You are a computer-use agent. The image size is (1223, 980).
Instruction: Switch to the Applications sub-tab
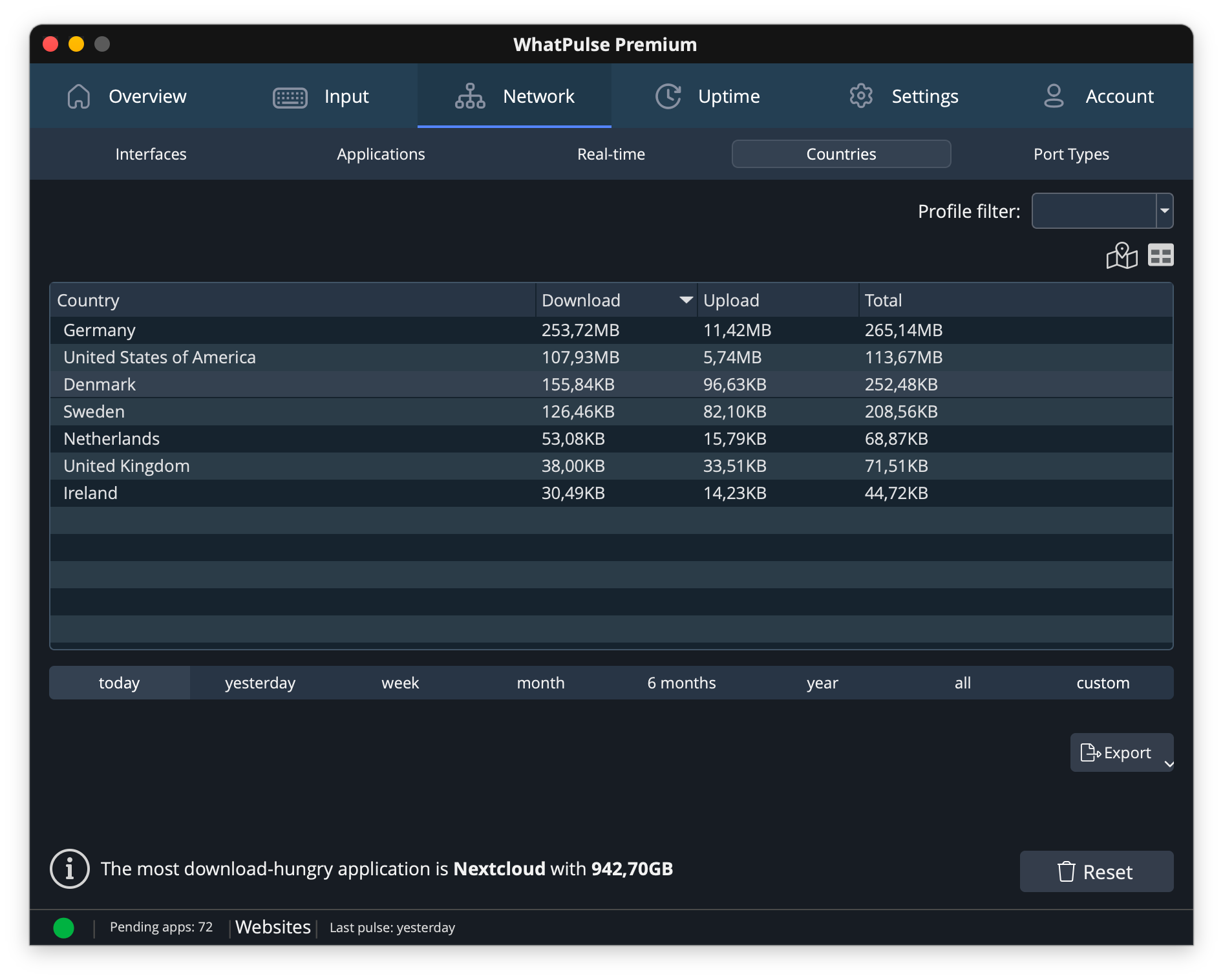pyautogui.click(x=381, y=154)
